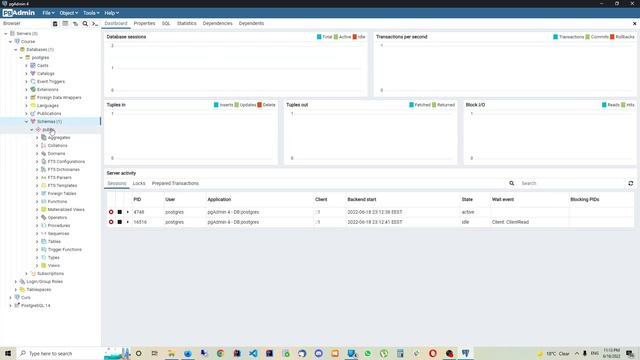
Task: Click the Catalogs node icon in tree
Action: [33, 73]
